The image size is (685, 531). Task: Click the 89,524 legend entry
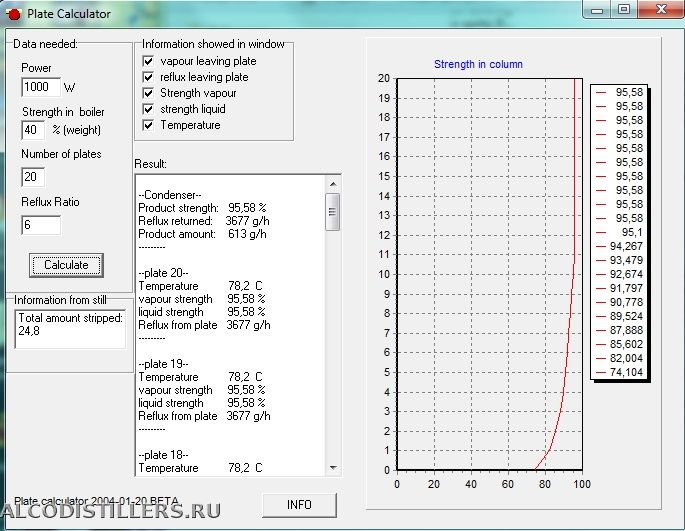pyautogui.click(x=619, y=316)
